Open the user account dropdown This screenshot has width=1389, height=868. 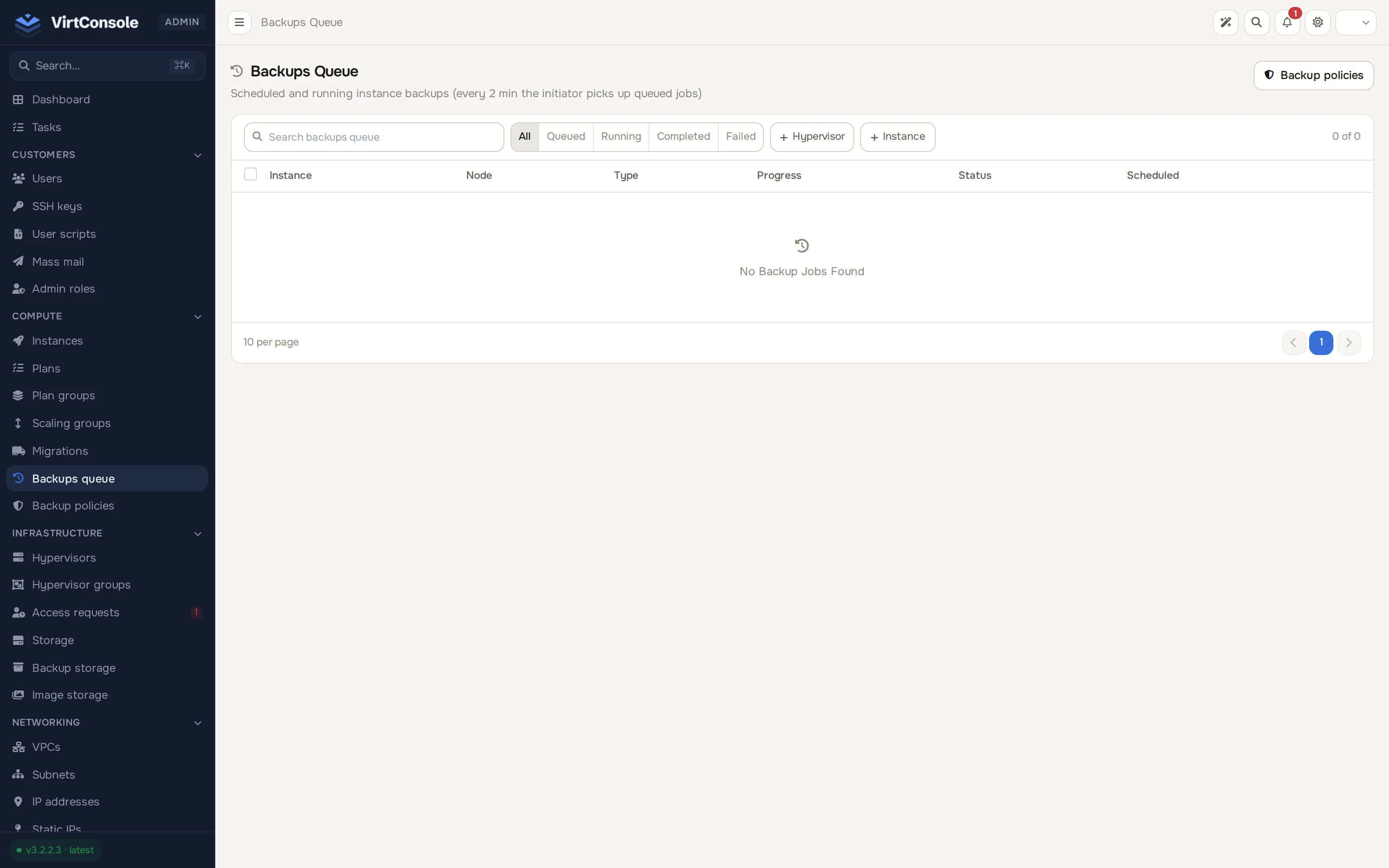click(1356, 23)
